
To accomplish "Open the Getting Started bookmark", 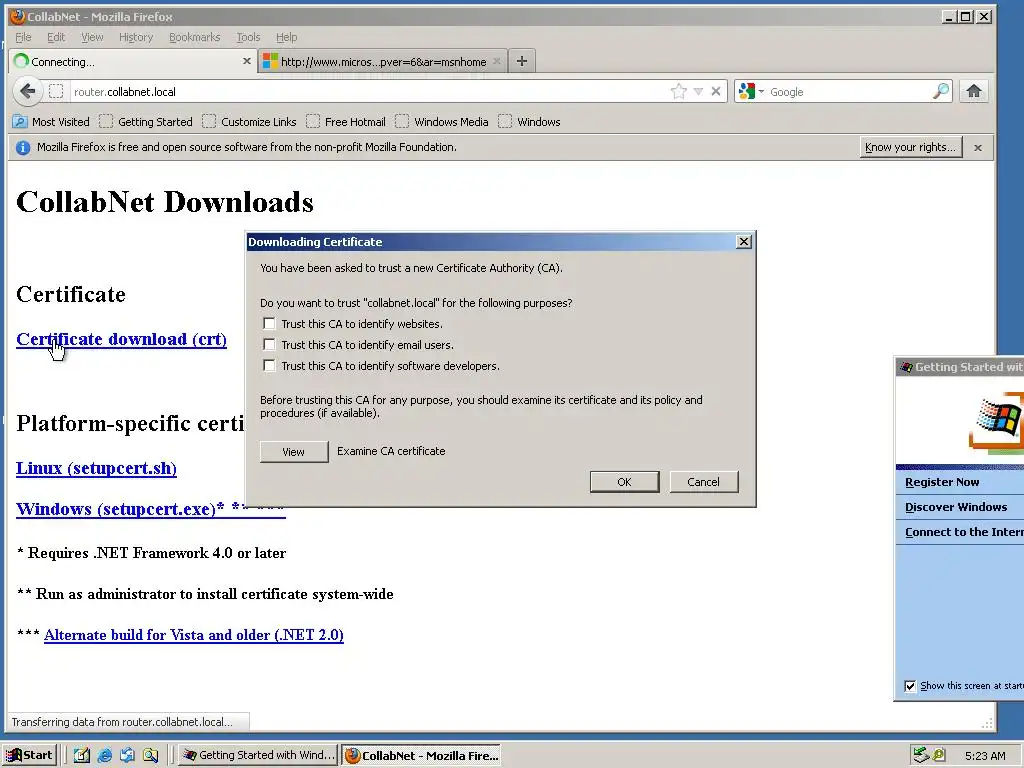I will pos(146,121).
